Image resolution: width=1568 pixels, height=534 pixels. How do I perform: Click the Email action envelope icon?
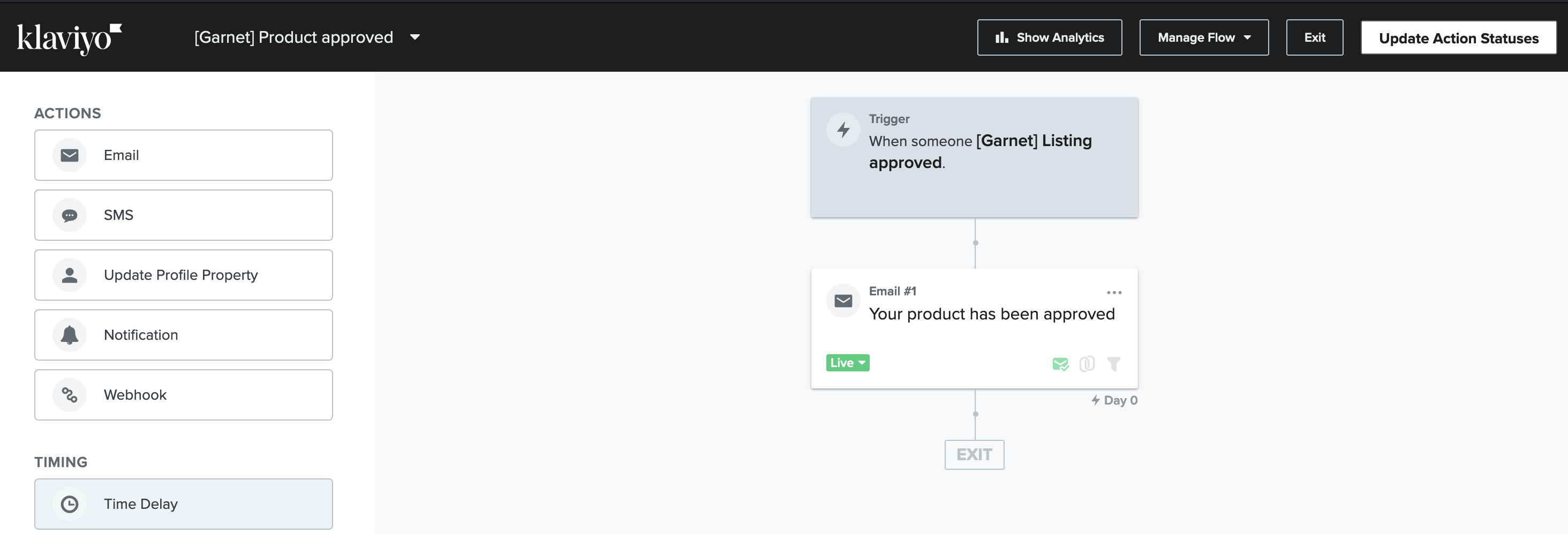(70, 155)
